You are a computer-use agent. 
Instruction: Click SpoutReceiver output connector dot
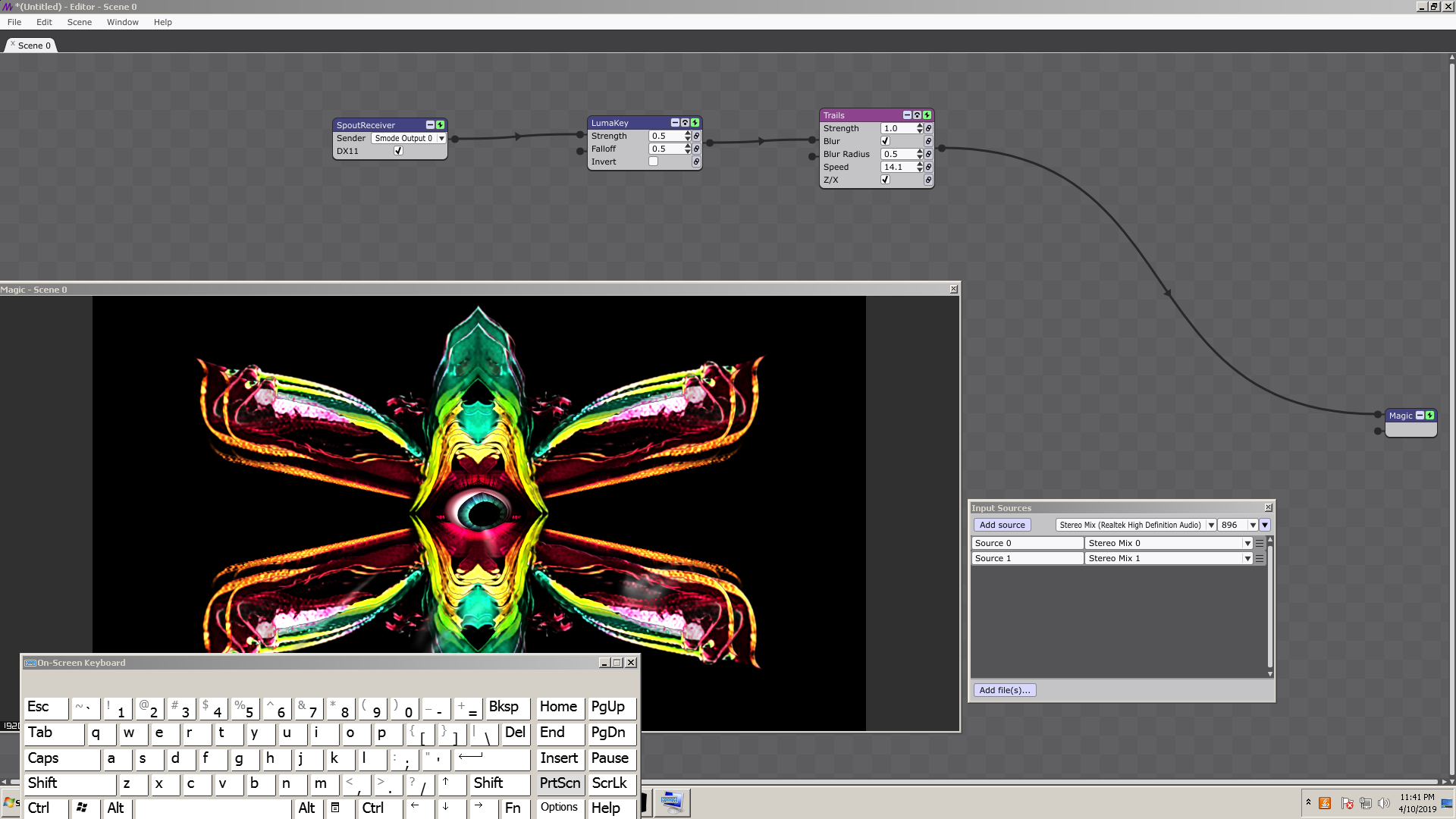[x=455, y=139]
